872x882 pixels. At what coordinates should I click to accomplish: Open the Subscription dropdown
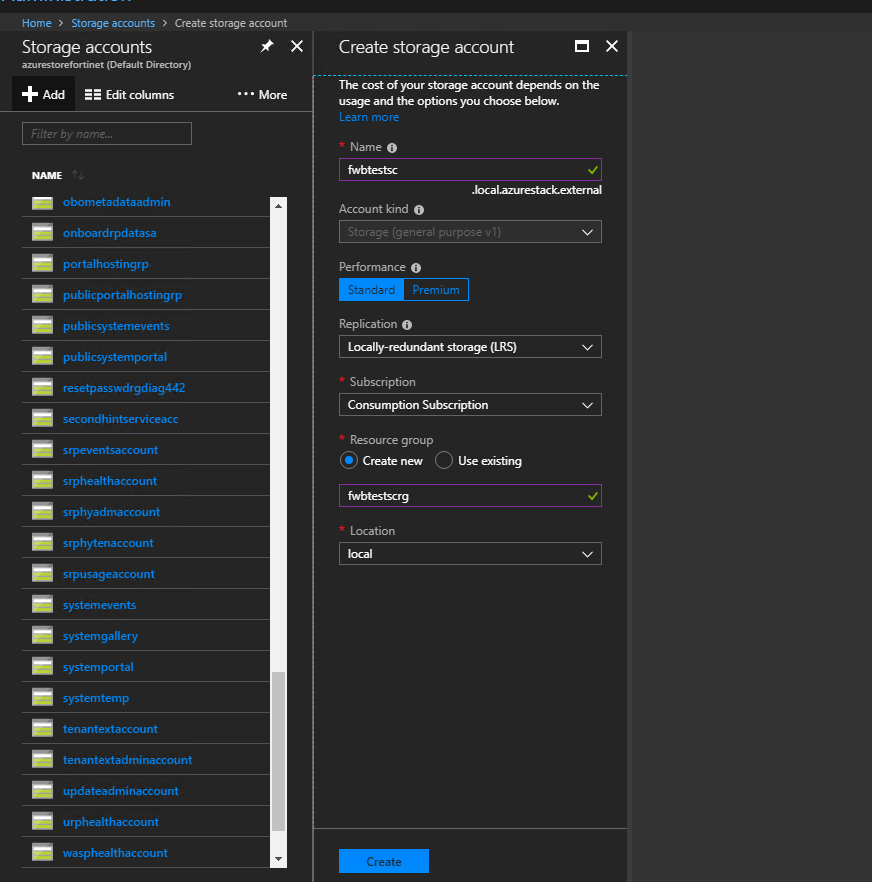tap(470, 404)
